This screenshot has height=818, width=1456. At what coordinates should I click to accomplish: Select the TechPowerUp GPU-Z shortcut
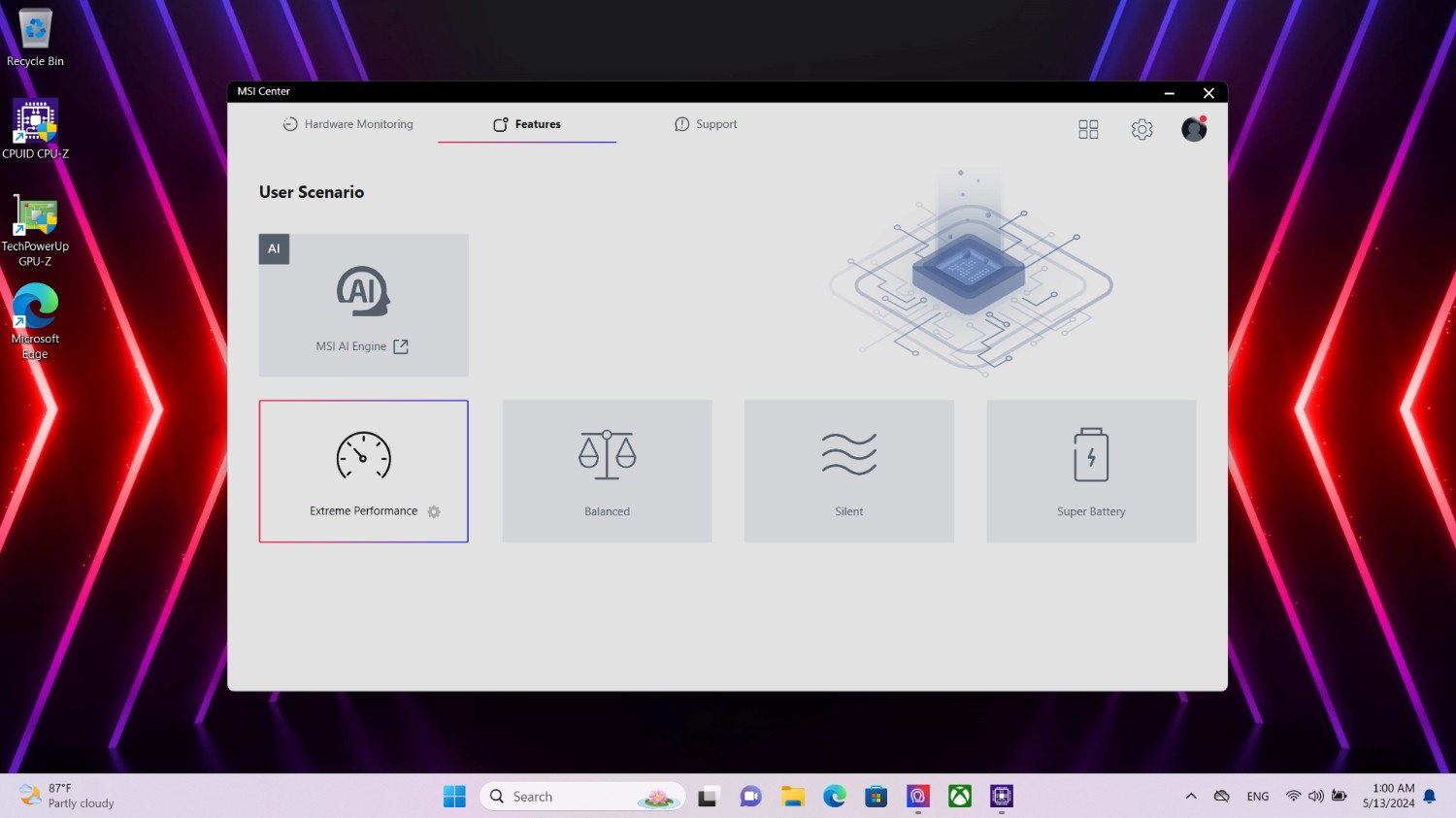(35, 231)
